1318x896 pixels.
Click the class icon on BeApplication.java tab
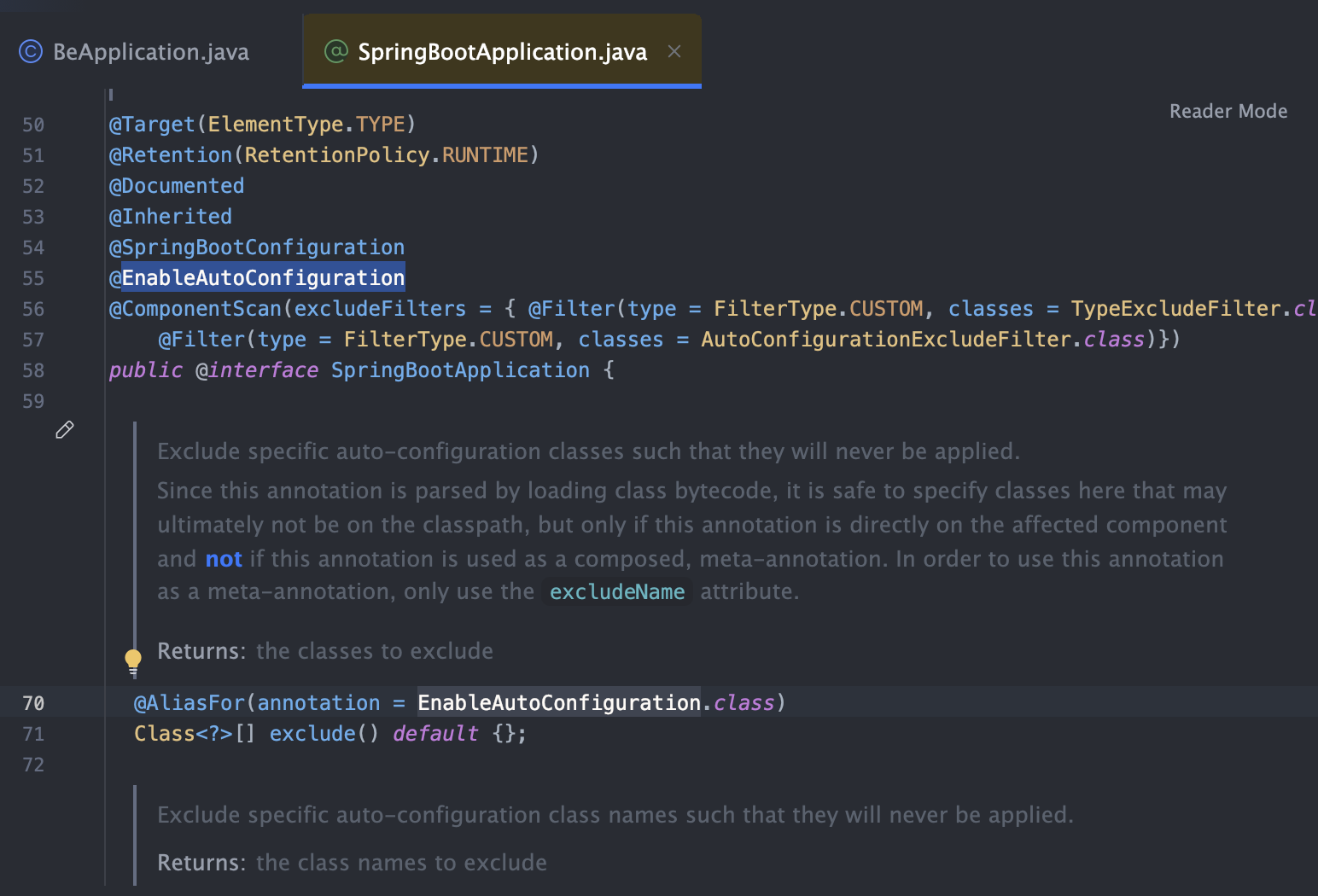coord(31,52)
